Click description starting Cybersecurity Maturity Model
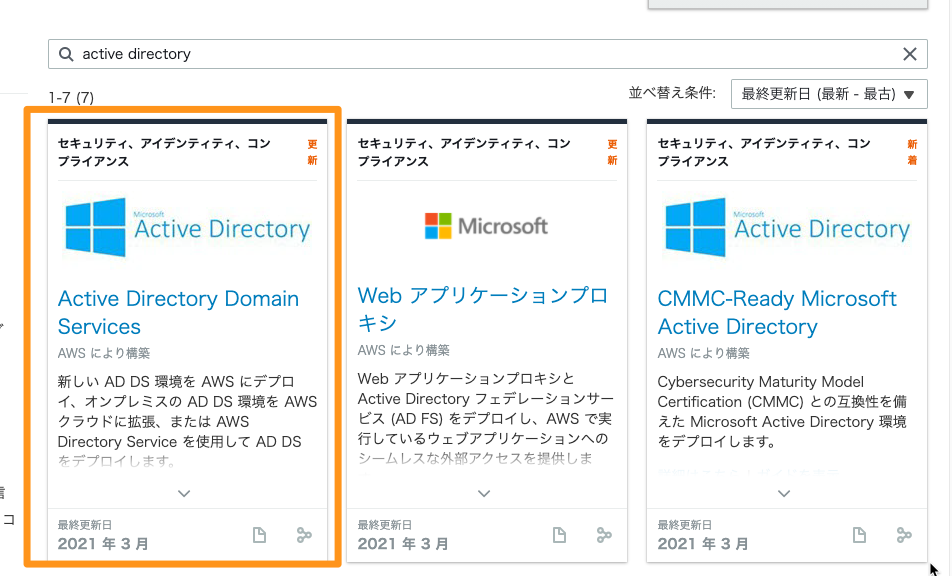952x576 pixels. pyautogui.click(x=783, y=412)
